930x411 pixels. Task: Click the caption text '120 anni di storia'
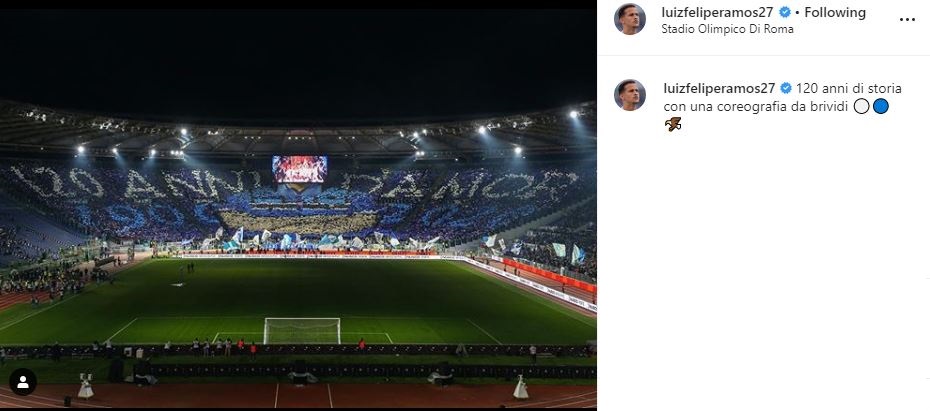[x=849, y=88]
